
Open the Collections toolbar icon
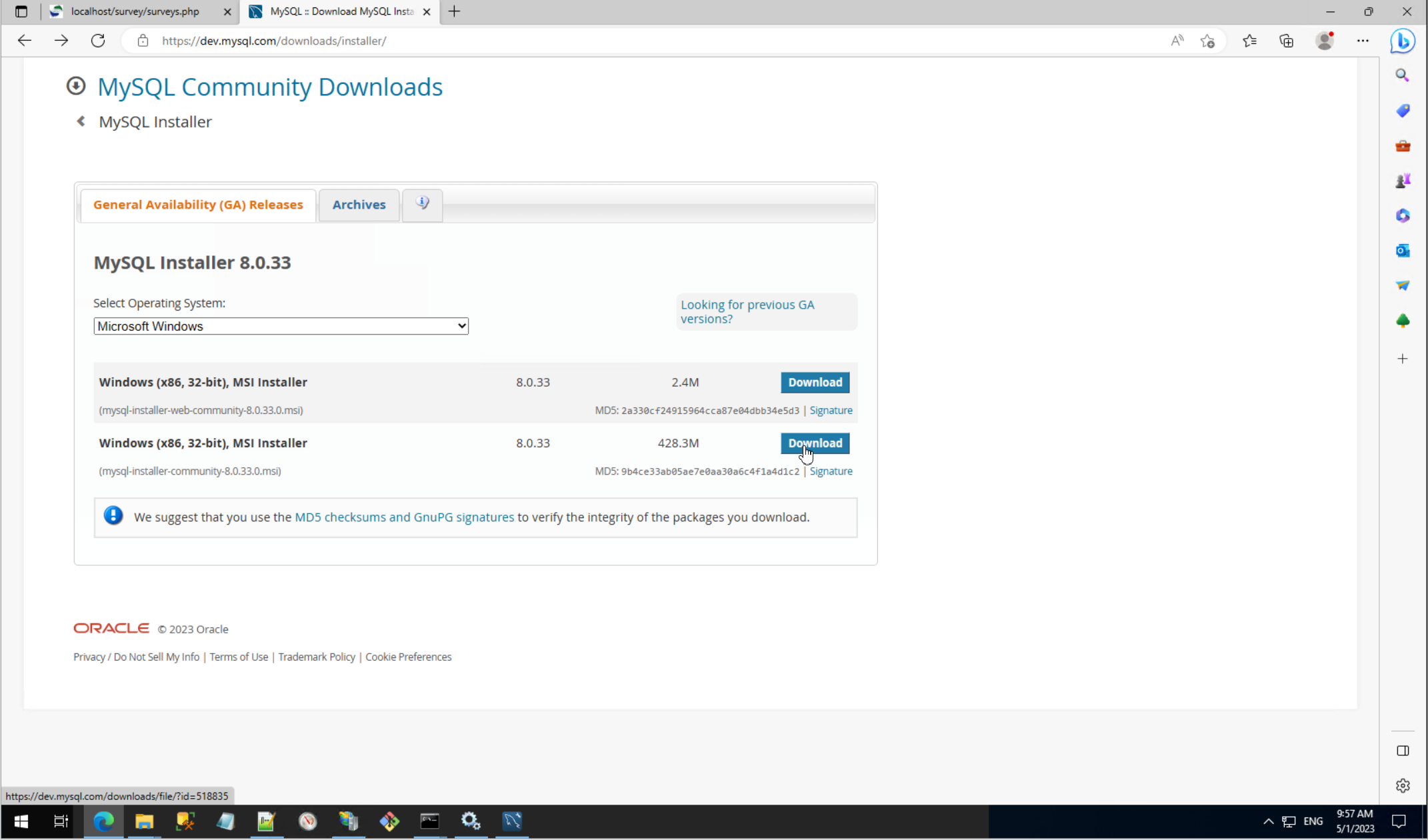click(x=1287, y=41)
